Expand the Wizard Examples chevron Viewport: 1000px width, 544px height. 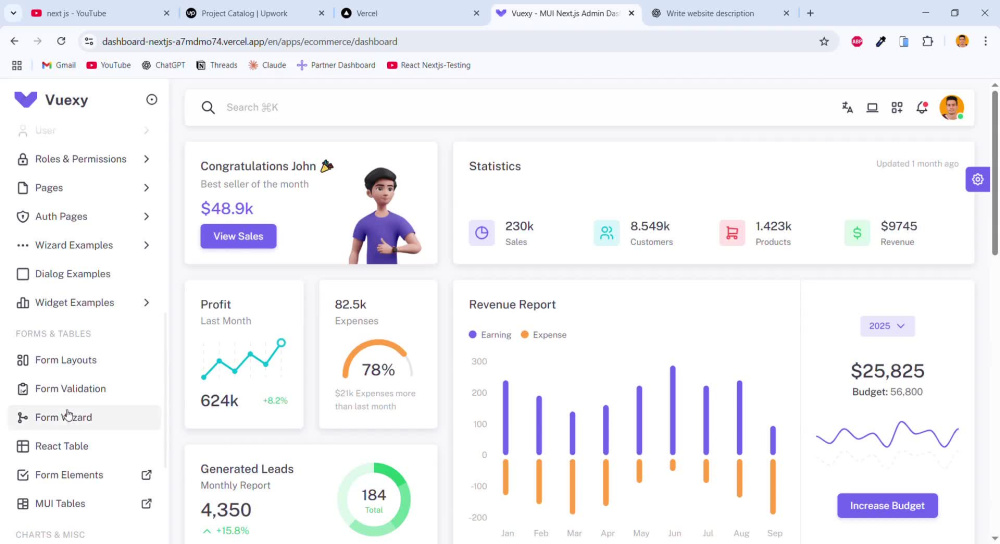tap(146, 245)
